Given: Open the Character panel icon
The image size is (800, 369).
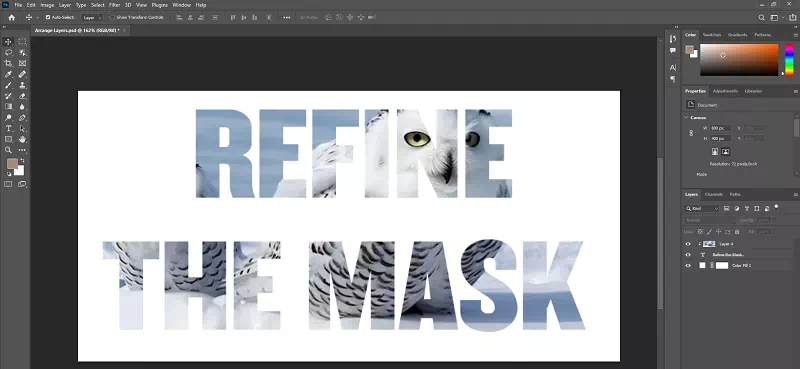Looking at the screenshot, I should [673, 68].
